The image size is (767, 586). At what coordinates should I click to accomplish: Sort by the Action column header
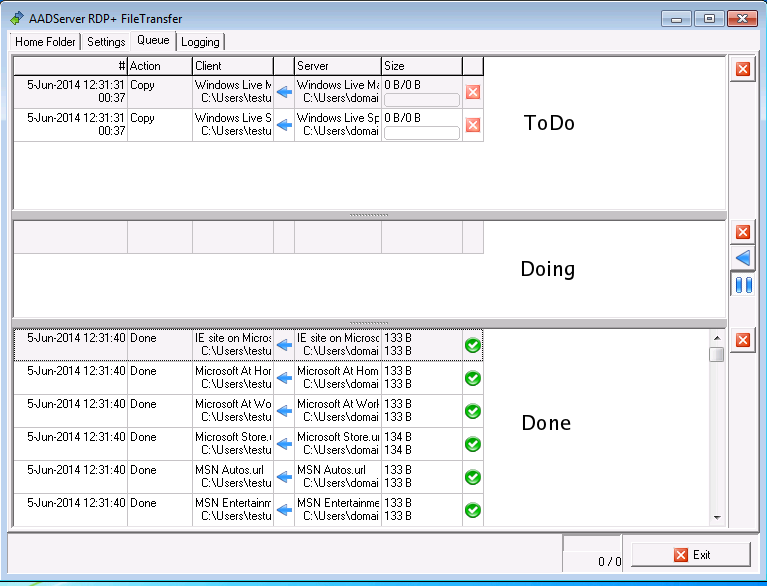[x=159, y=66]
